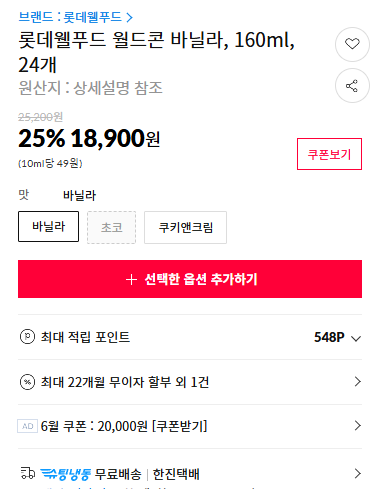Click the 슈팅냉동 shipping logo

coord(65,474)
